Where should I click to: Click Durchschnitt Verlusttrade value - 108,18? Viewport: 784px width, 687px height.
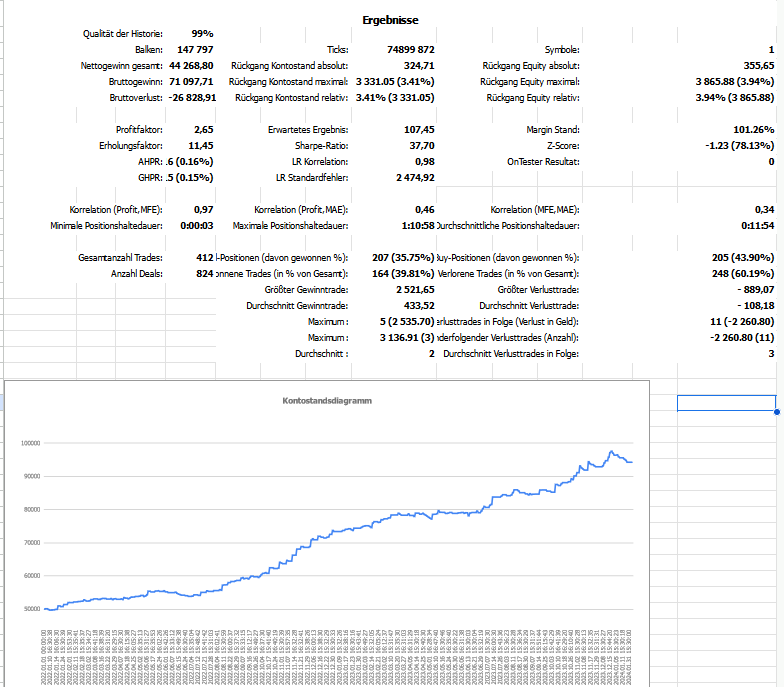[x=756, y=306]
